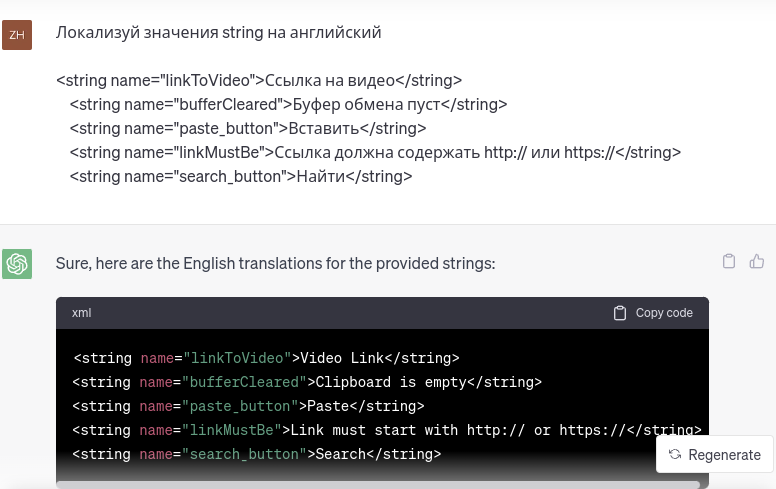Click the Regenerate button
The height and width of the screenshot is (489, 776).
(x=714, y=454)
